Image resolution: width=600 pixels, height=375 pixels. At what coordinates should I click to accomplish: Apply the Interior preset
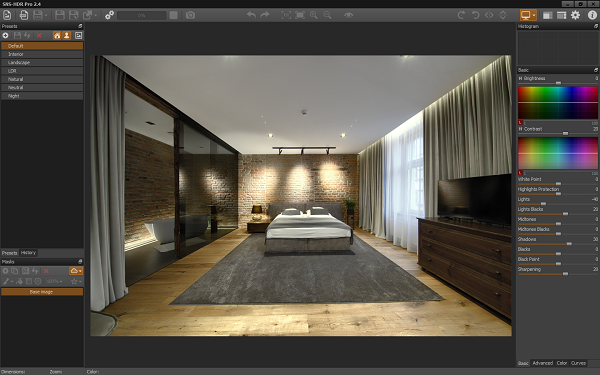point(42,54)
